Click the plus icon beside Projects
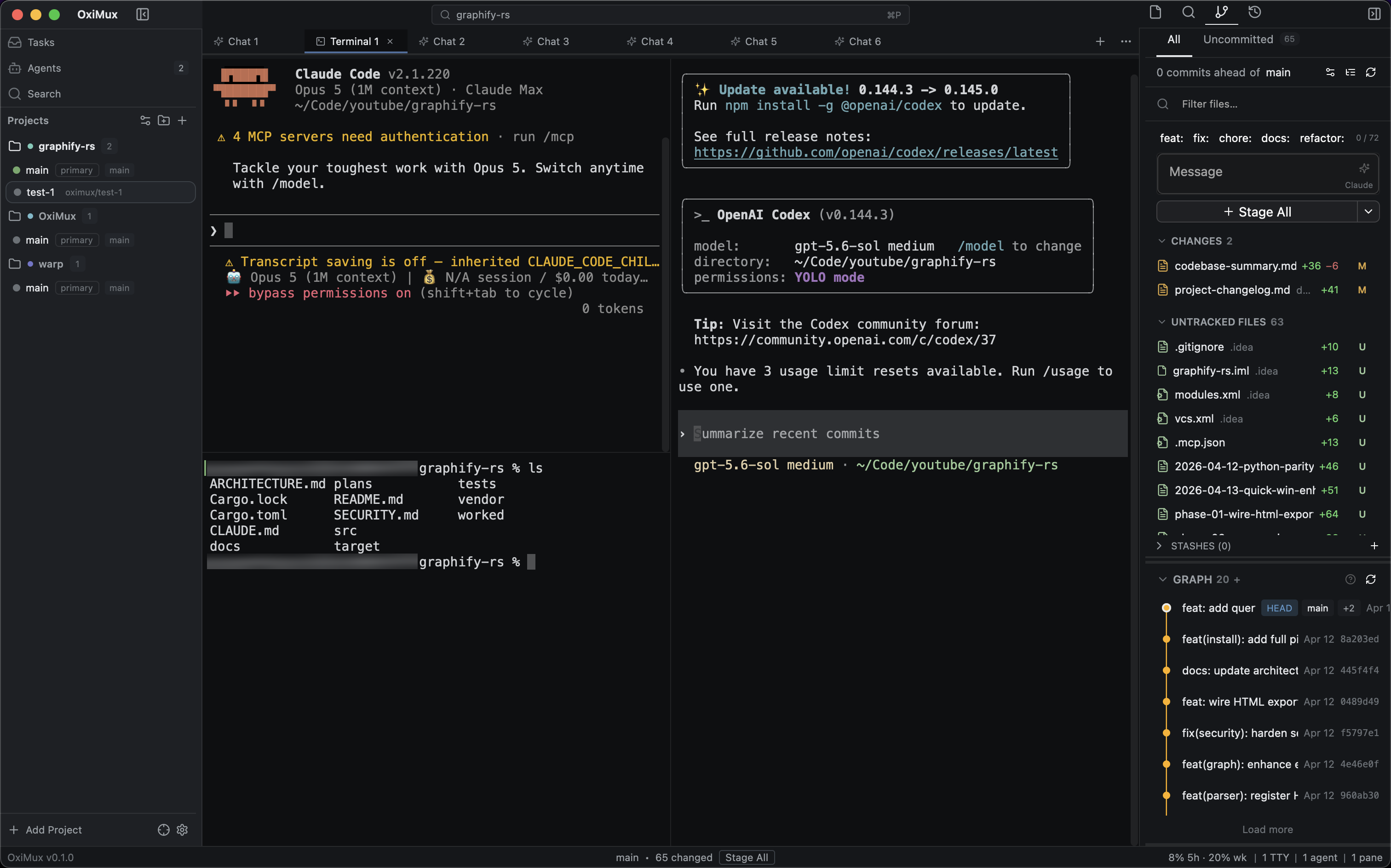This screenshot has height=868, width=1391. point(182,120)
